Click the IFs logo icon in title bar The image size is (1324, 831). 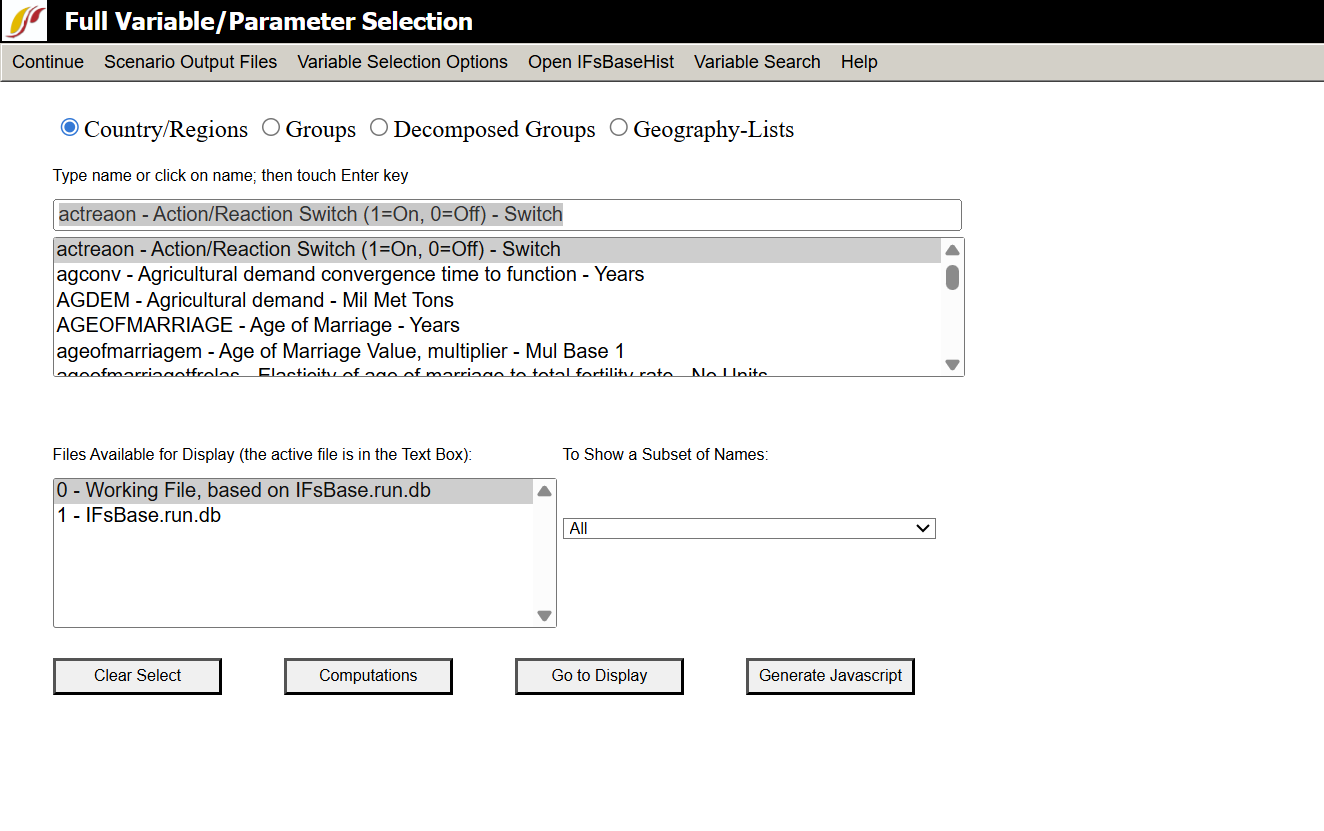point(25,21)
